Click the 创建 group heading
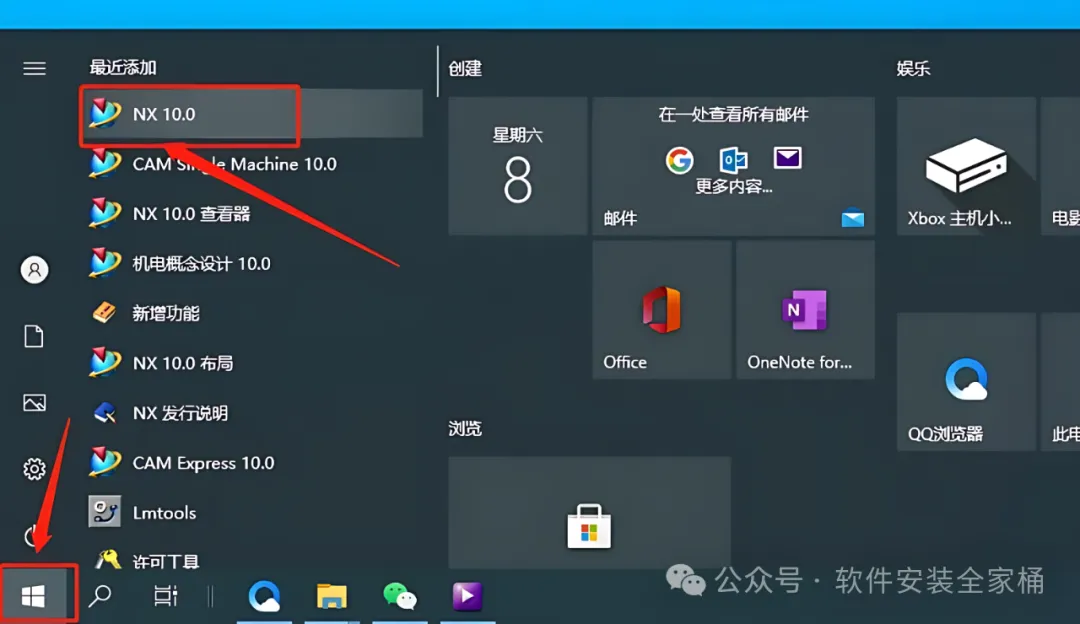This screenshot has width=1080, height=624. pos(465,68)
